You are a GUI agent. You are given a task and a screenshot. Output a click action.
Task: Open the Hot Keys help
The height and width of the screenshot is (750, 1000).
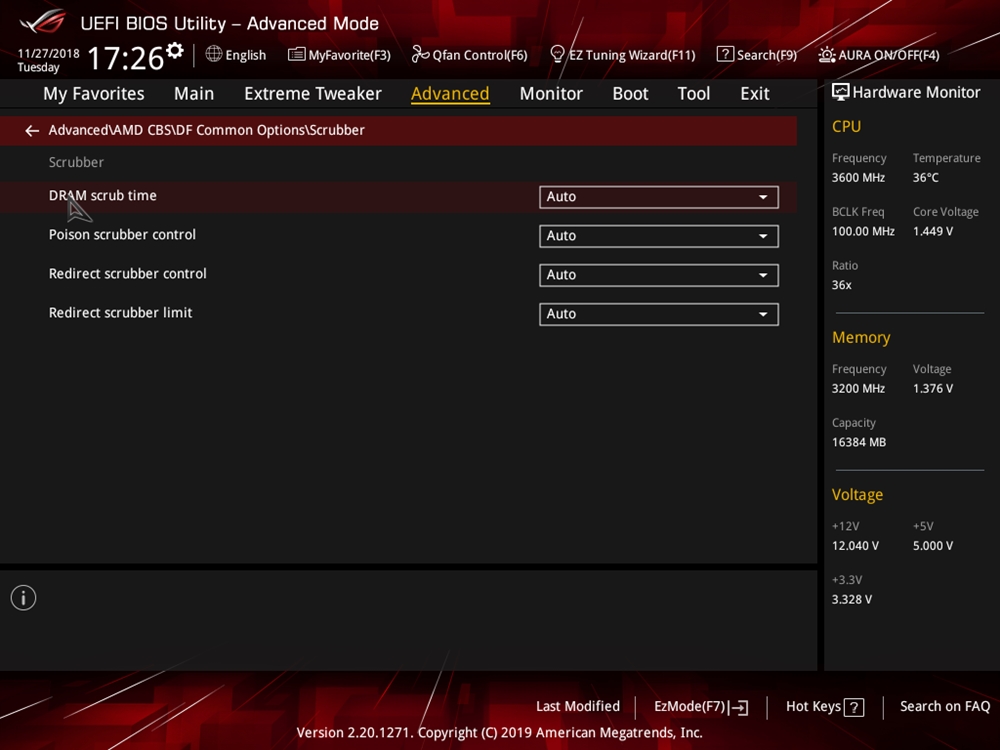coord(825,707)
